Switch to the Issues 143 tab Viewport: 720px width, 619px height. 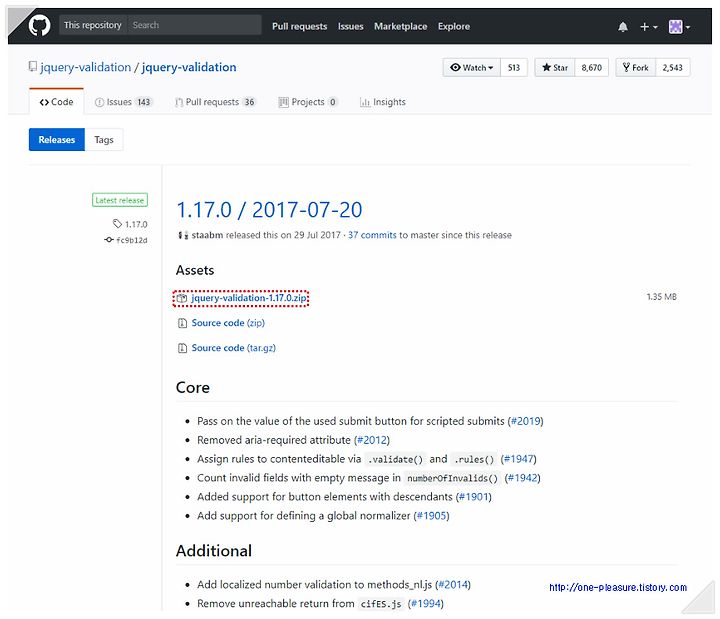124,102
